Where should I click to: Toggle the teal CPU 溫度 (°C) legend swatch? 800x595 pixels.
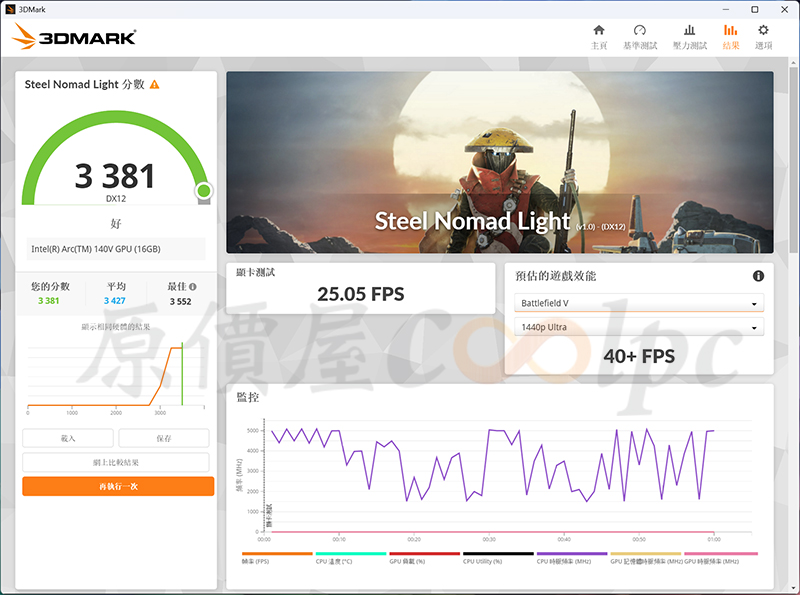click(351, 554)
